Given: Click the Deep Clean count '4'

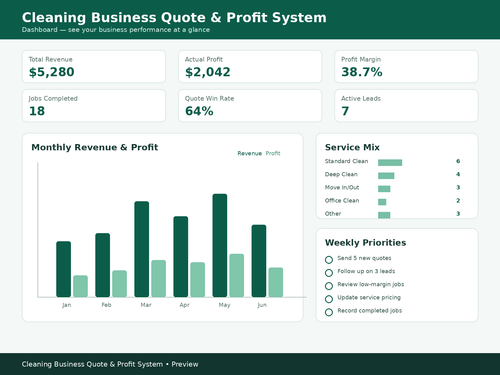Looking at the screenshot, I should tap(458, 174).
